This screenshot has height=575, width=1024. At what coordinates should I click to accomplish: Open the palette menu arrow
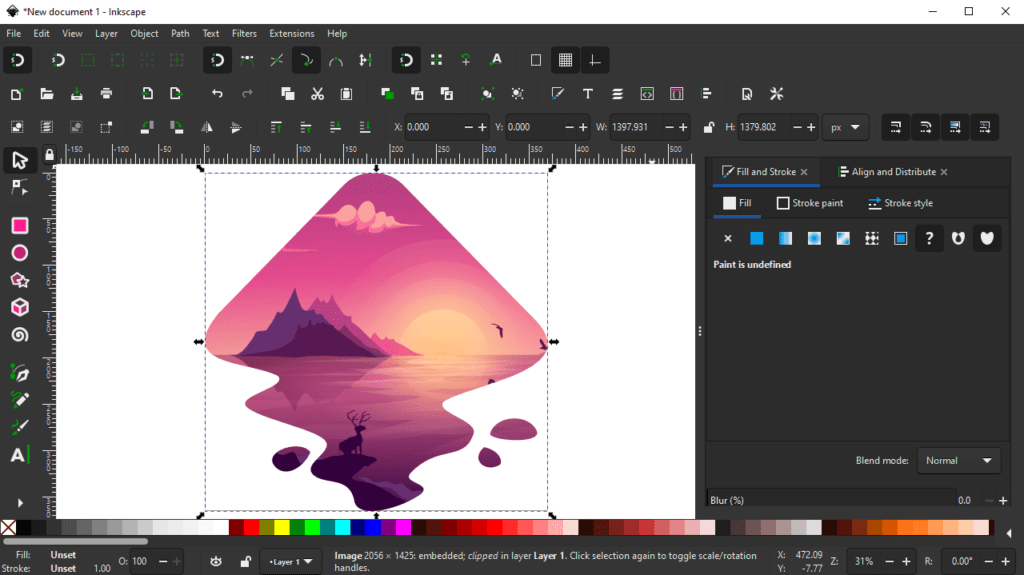pyautogui.click(x=1009, y=533)
